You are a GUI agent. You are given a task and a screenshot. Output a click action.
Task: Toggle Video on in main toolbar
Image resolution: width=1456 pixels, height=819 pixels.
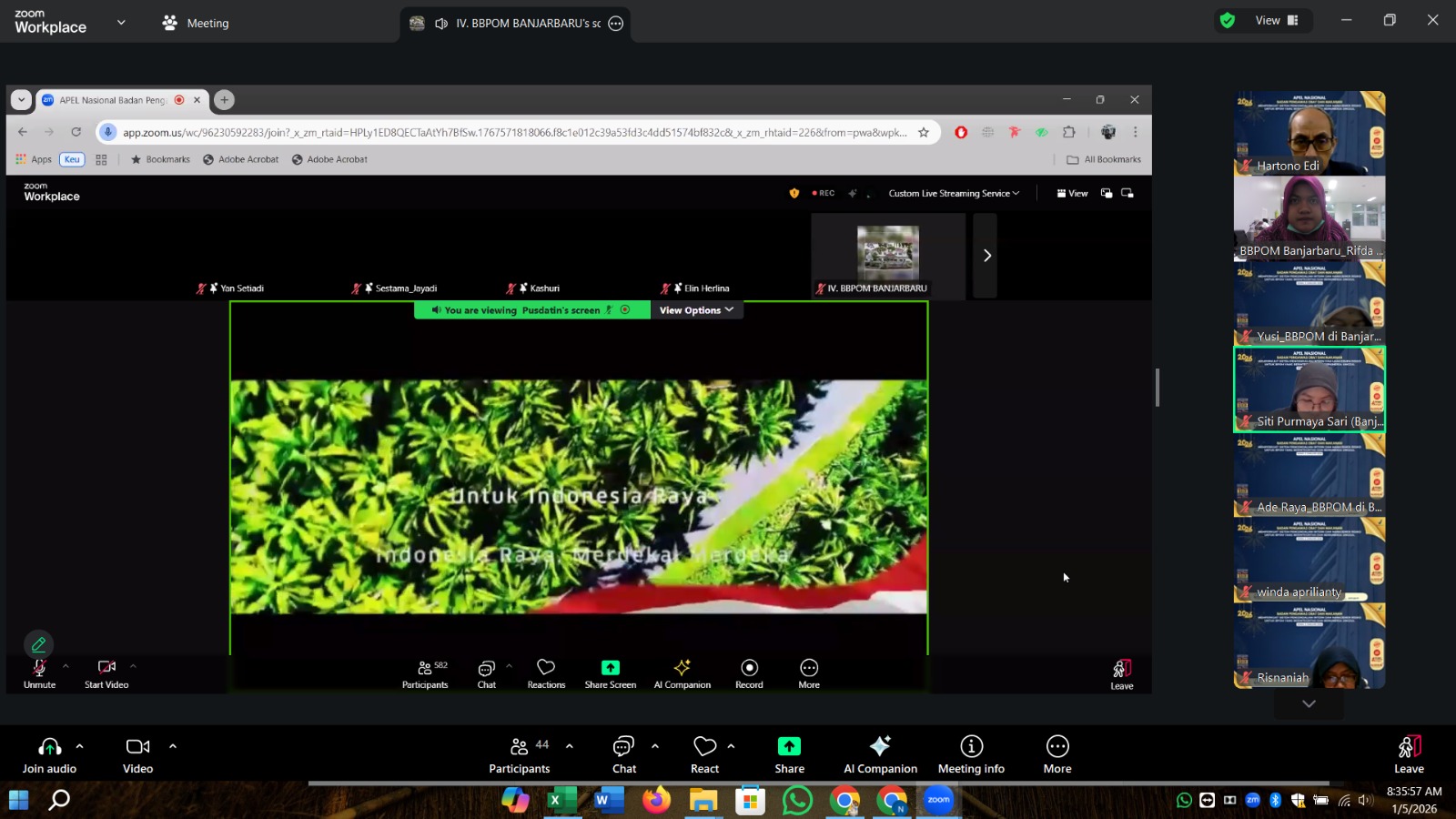pyautogui.click(x=137, y=754)
